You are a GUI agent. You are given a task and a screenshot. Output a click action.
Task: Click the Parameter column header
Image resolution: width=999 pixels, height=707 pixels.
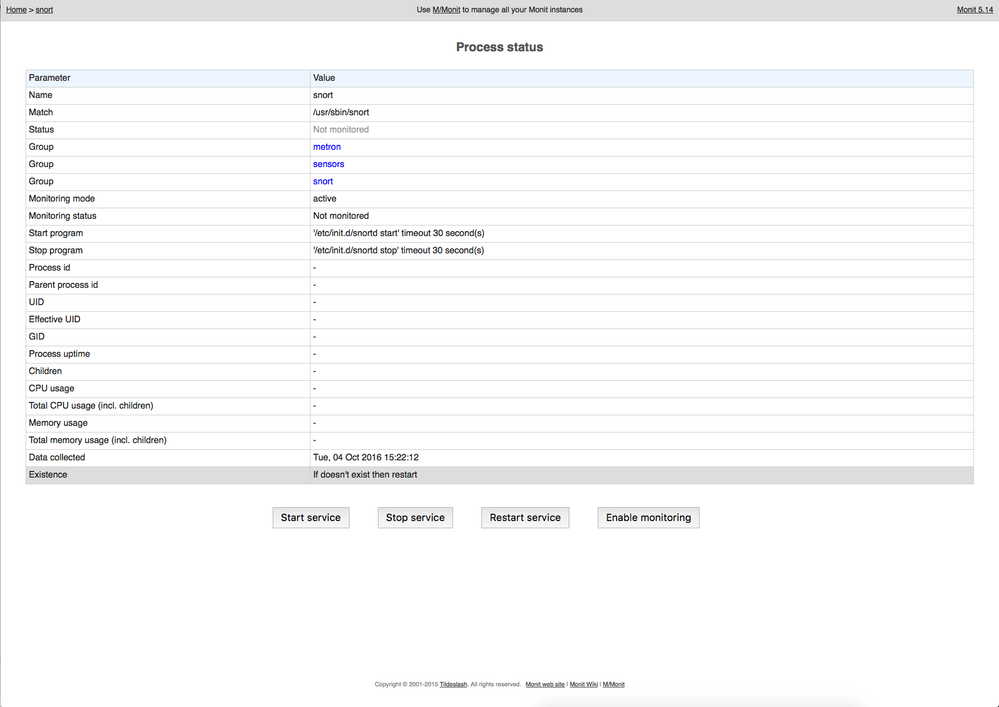pyautogui.click(x=48, y=77)
